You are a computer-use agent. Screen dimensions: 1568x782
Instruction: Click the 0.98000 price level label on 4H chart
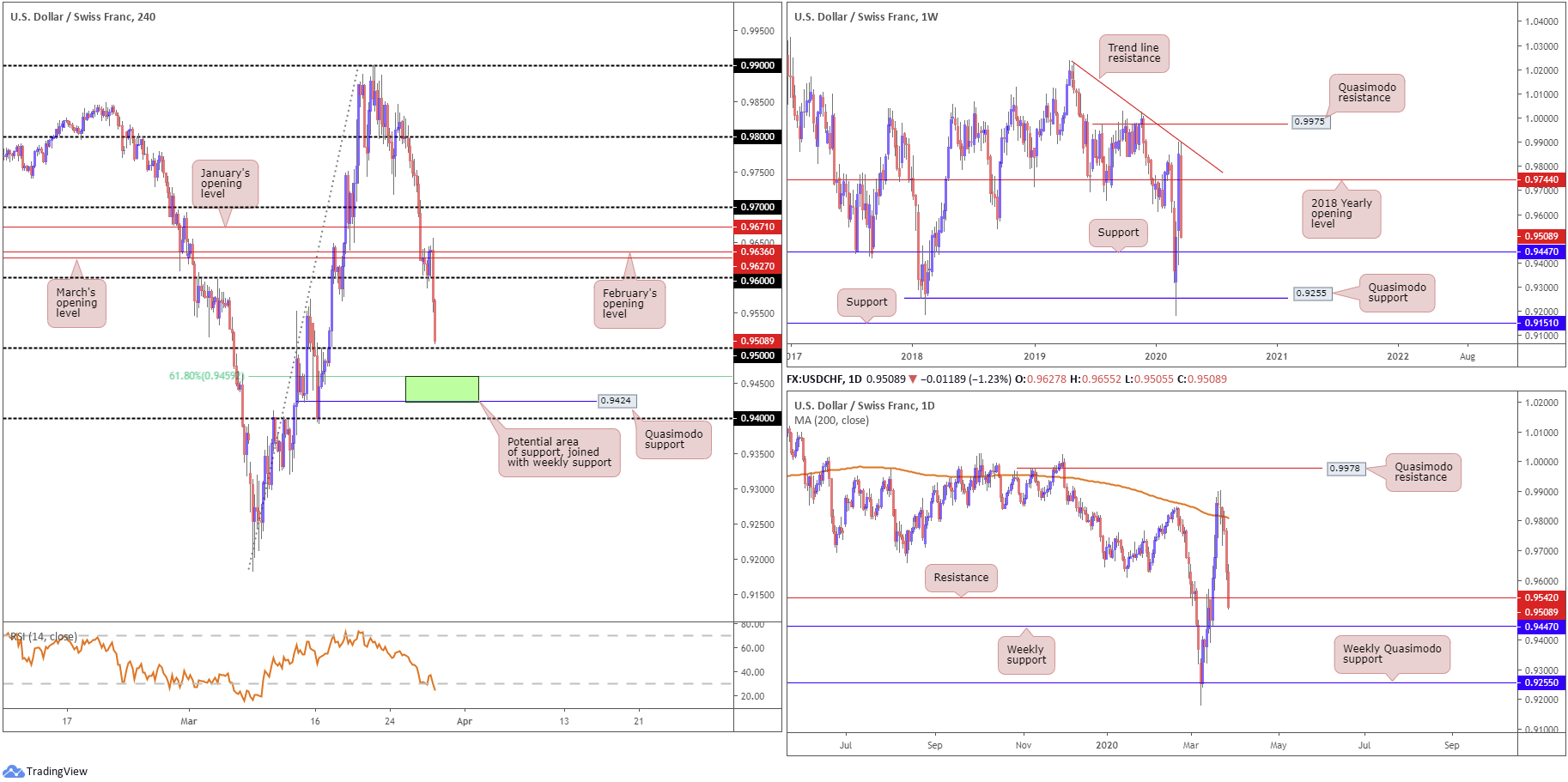pyautogui.click(x=757, y=136)
